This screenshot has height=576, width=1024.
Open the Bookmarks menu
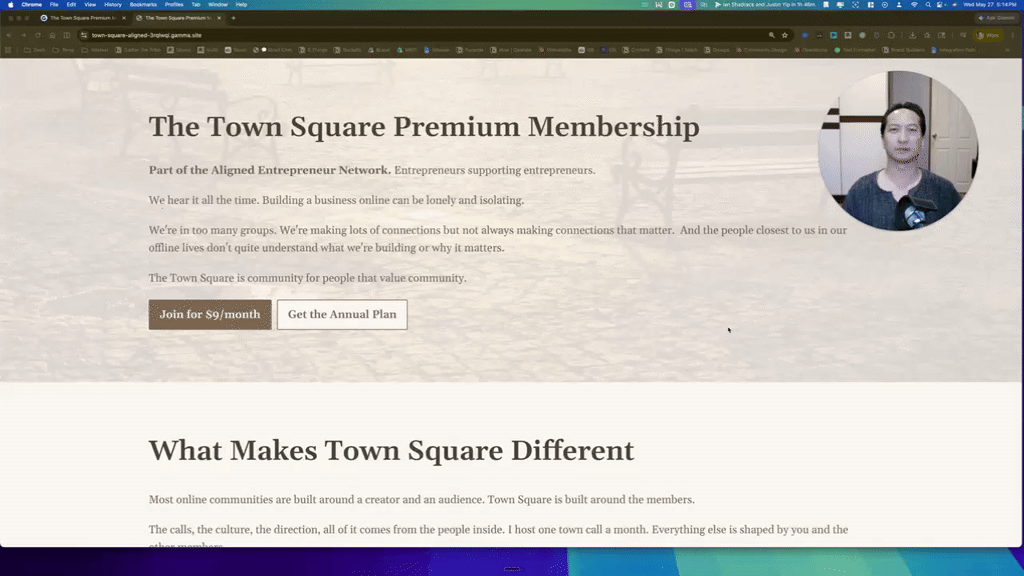[x=143, y=5]
